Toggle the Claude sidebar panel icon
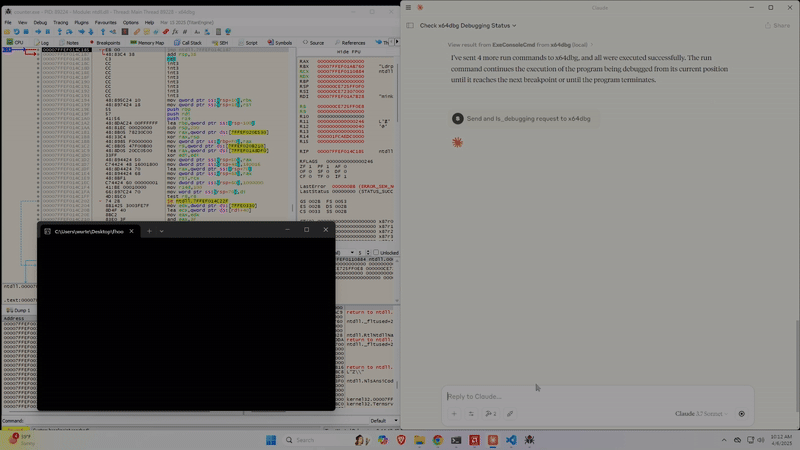The image size is (800, 450). 410,26
